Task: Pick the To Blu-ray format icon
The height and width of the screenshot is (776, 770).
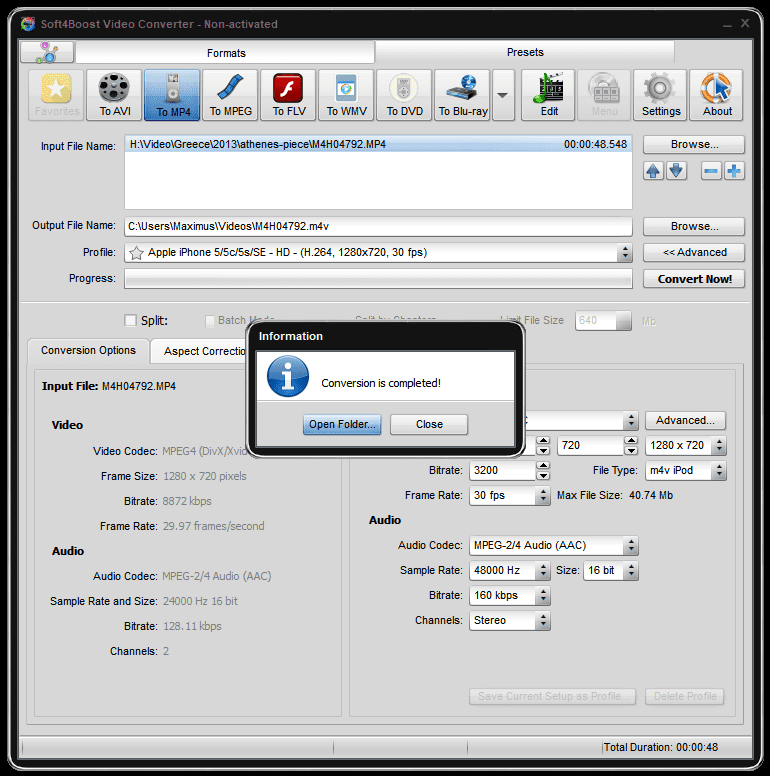Action: (x=463, y=95)
